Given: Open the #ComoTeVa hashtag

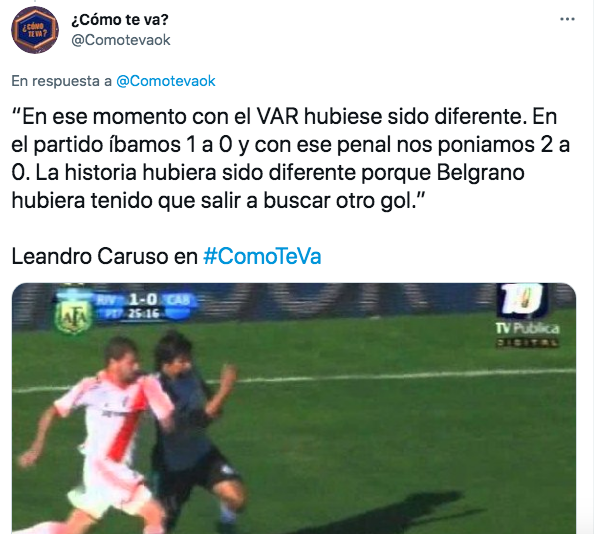Looking at the screenshot, I should [x=262, y=256].
